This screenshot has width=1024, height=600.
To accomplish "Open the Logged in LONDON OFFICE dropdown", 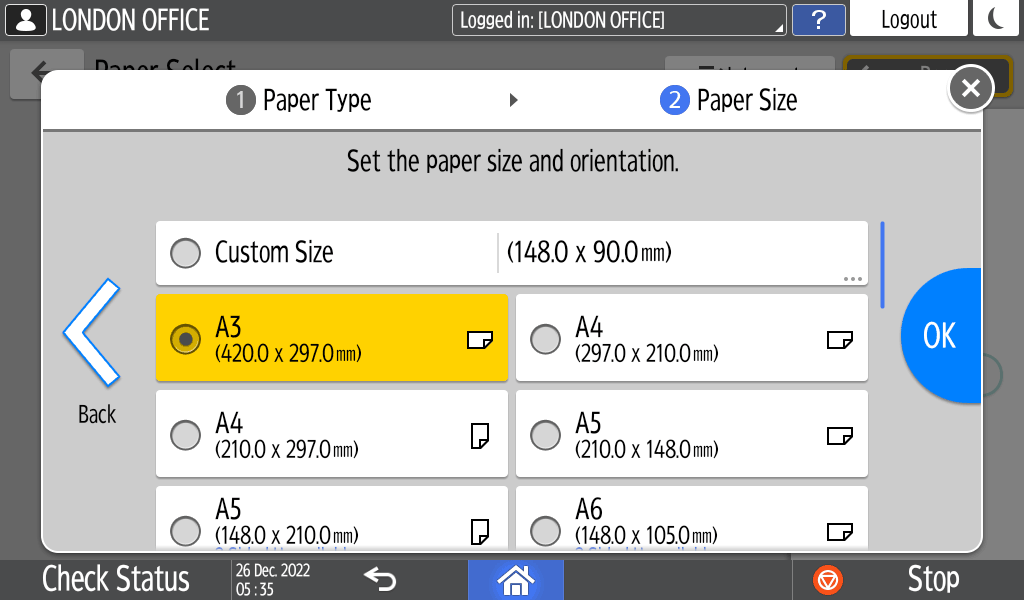I will [619, 20].
